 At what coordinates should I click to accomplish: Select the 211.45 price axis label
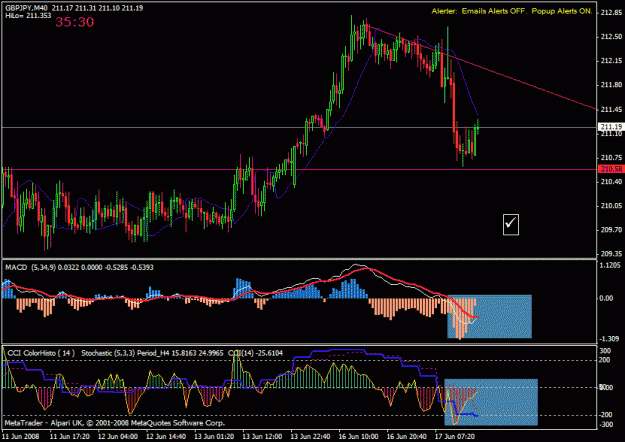tap(611, 109)
